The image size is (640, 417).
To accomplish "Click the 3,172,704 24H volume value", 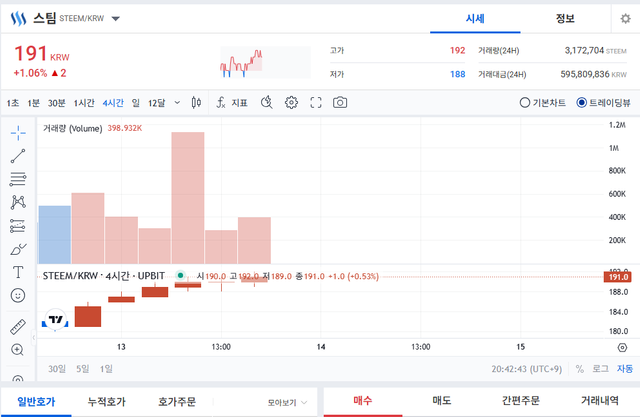I will tap(584, 50).
